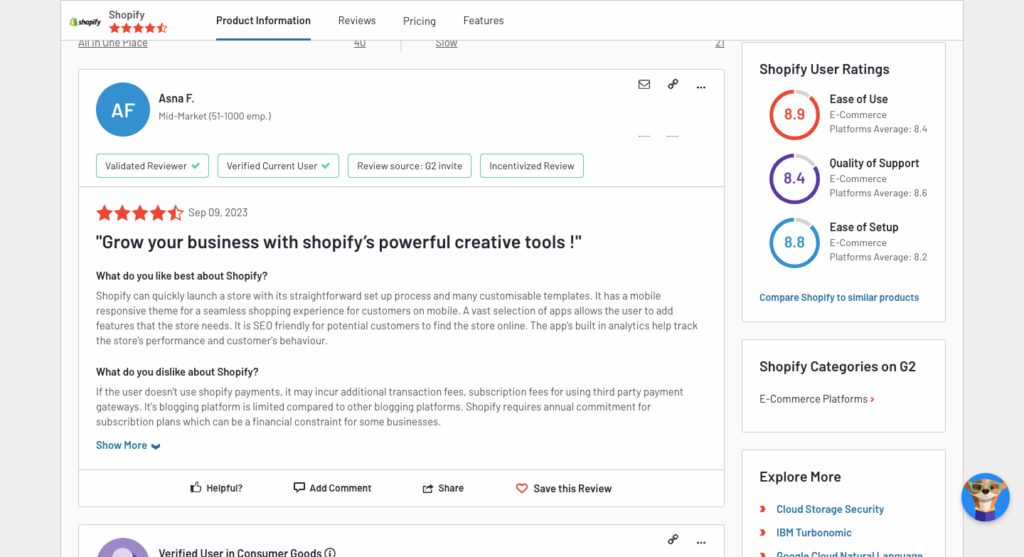Click the 'Shopify User Ratings' heading
Screen dimensions: 1024x557
pos(824,69)
